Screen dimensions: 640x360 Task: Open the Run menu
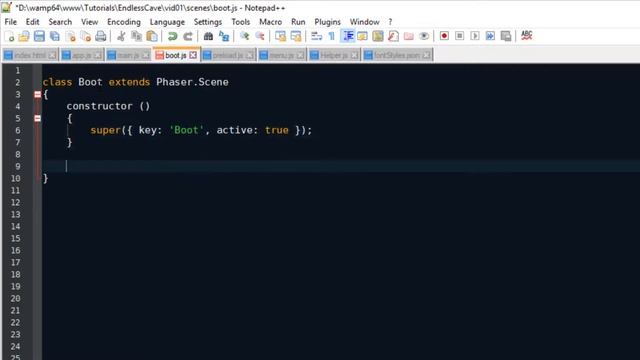click(x=298, y=22)
